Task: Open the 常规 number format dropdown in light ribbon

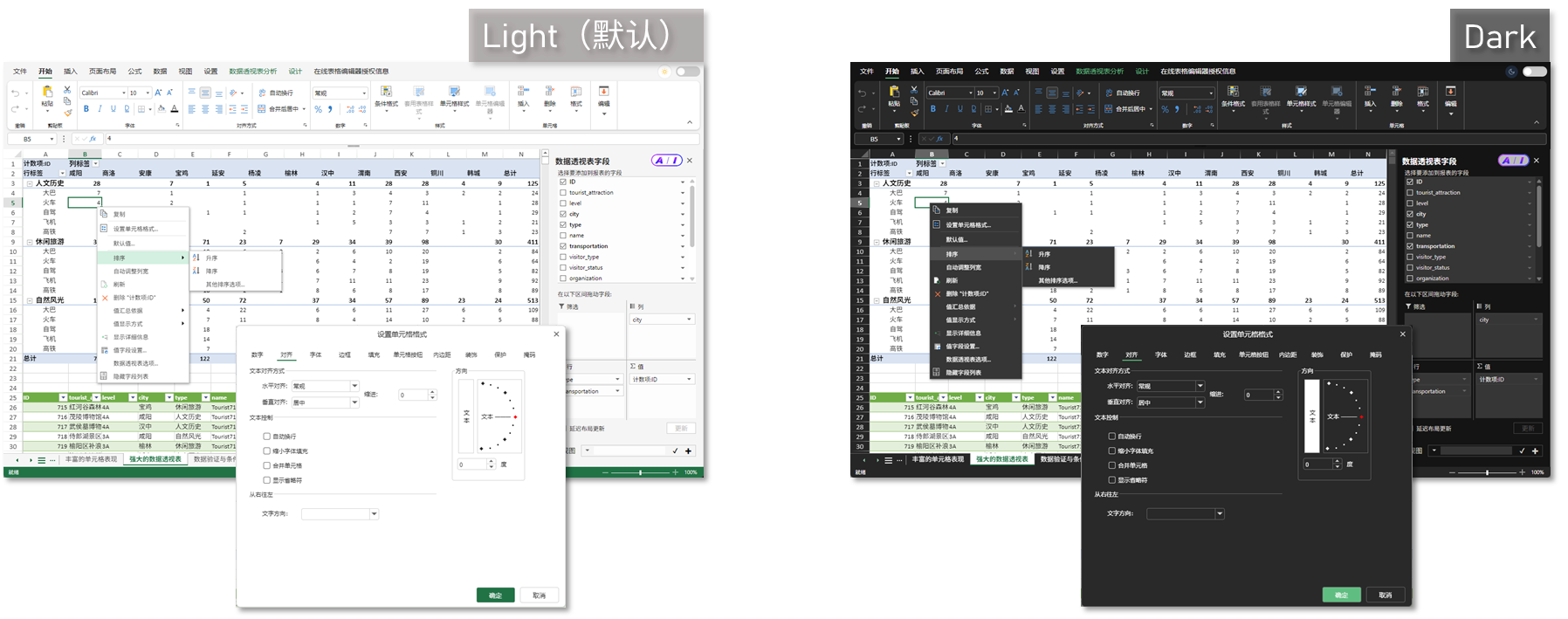Action: click(363, 93)
